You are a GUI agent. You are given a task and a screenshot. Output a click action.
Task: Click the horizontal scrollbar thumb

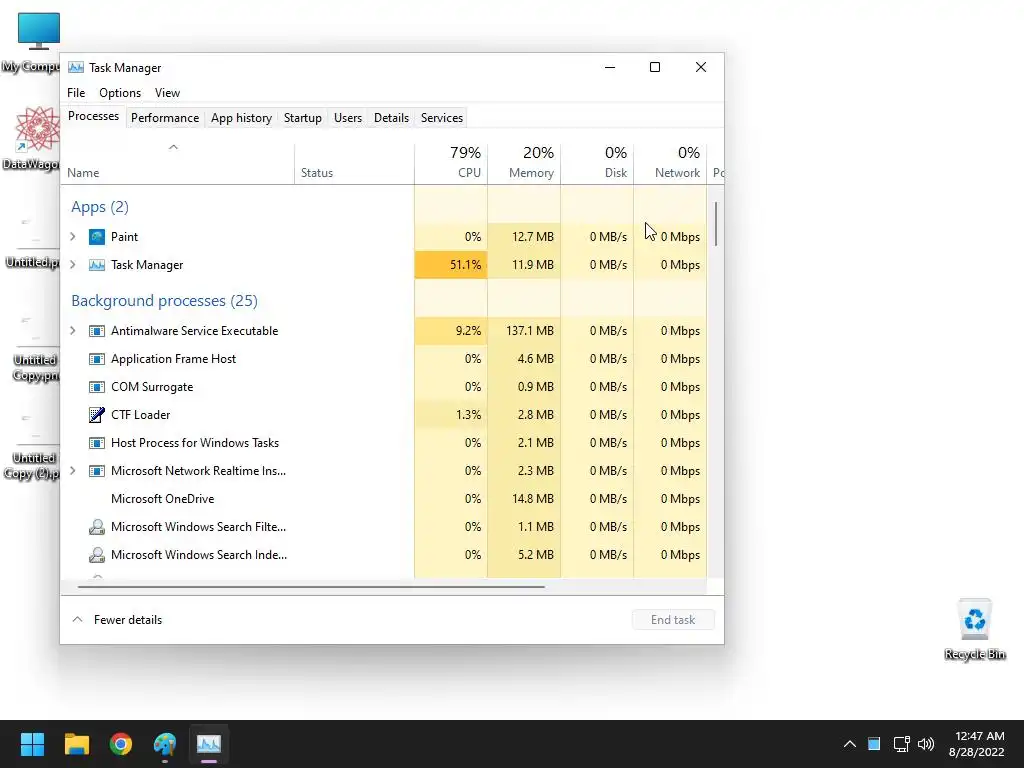311,586
